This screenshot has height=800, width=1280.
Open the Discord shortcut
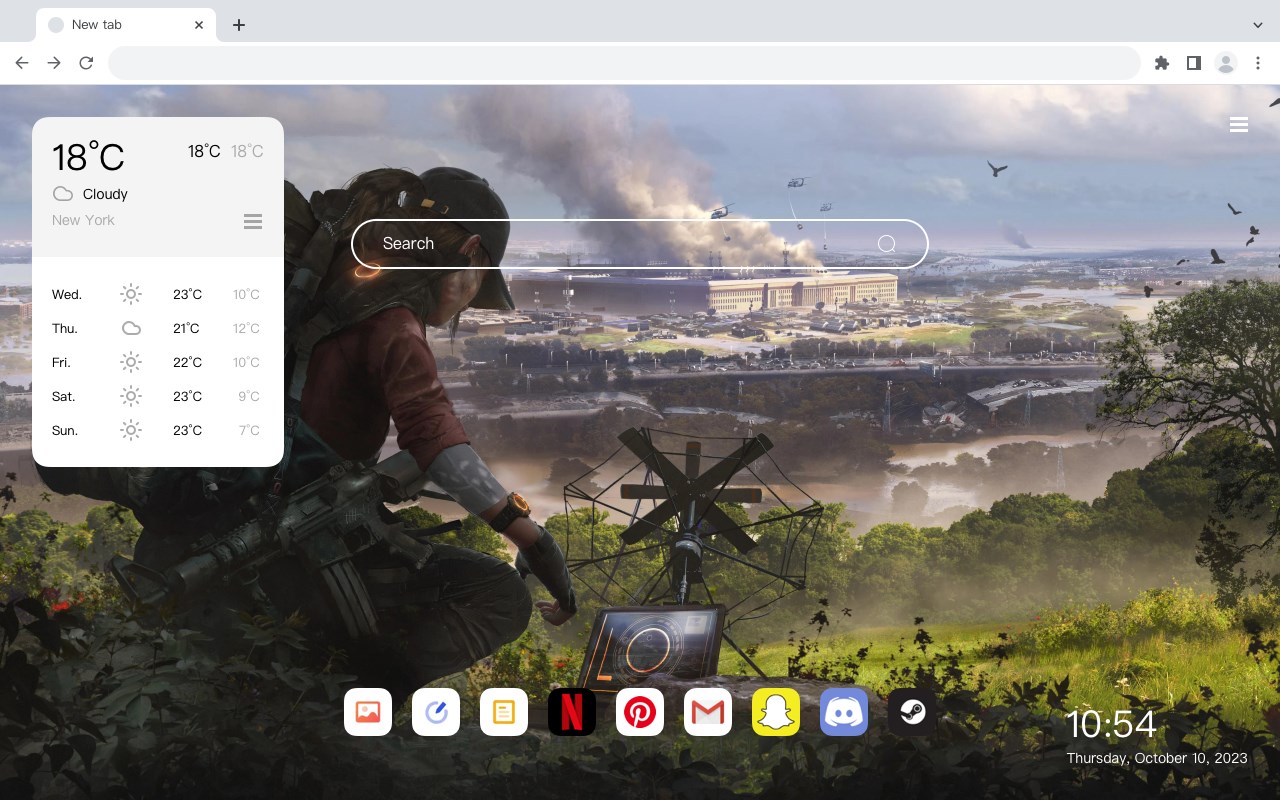(844, 712)
